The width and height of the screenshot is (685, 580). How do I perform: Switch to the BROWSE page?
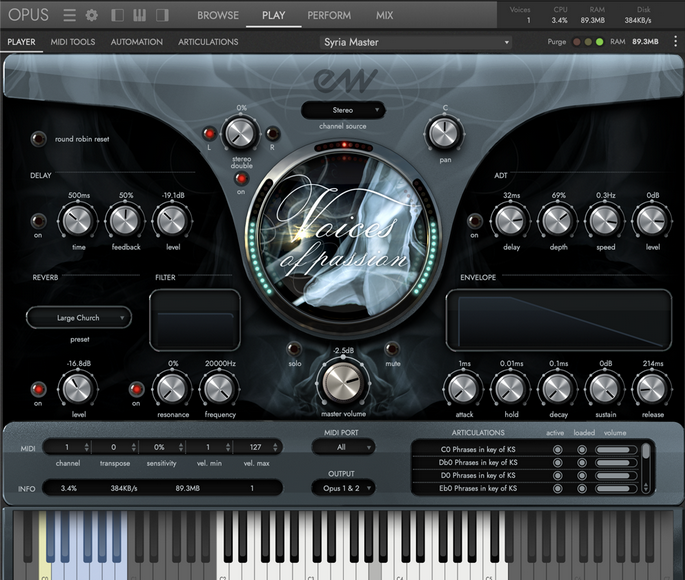[x=218, y=15]
